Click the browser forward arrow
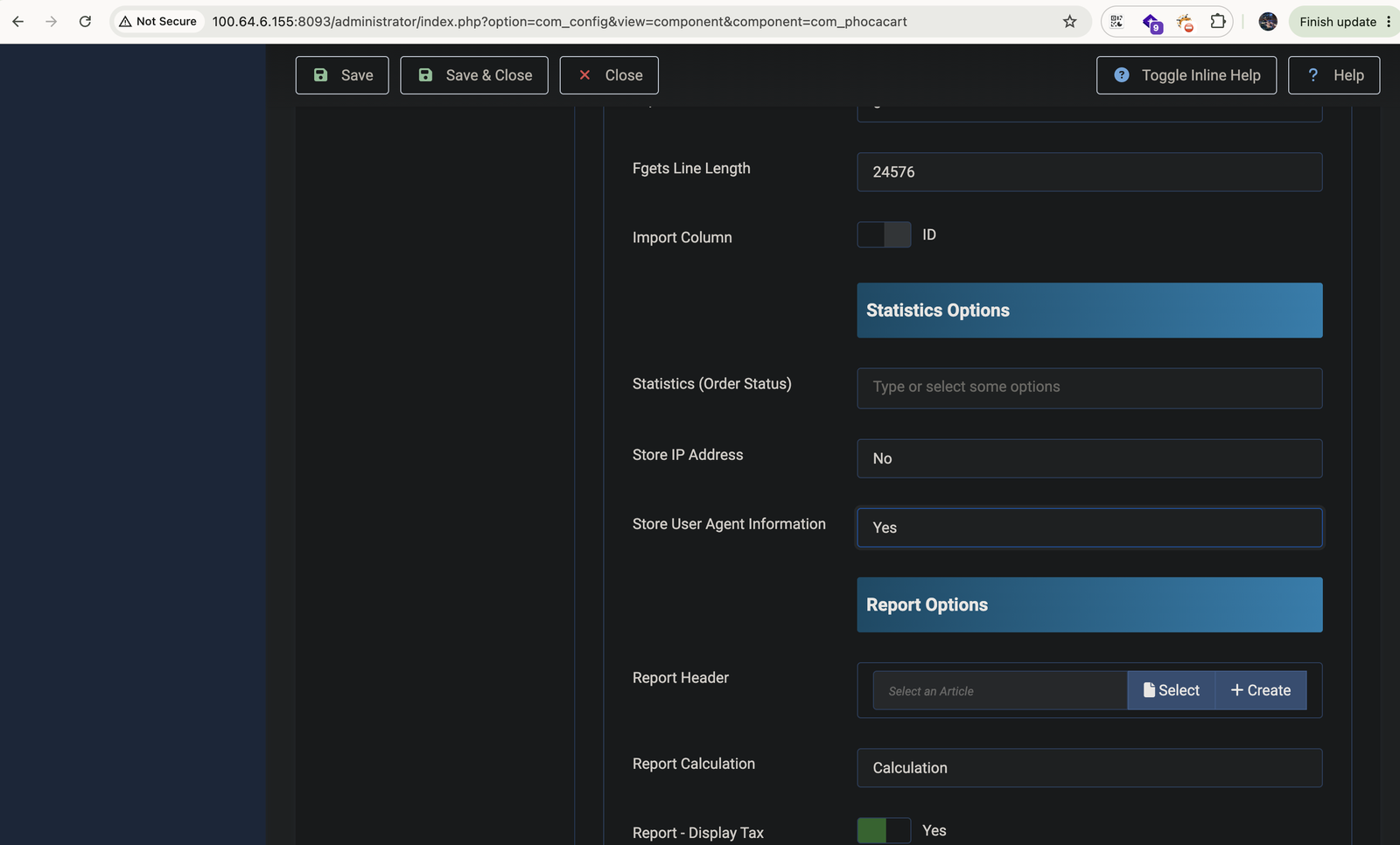Image resolution: width=1400 pixels, height=845 pixels. pos(52,22)
